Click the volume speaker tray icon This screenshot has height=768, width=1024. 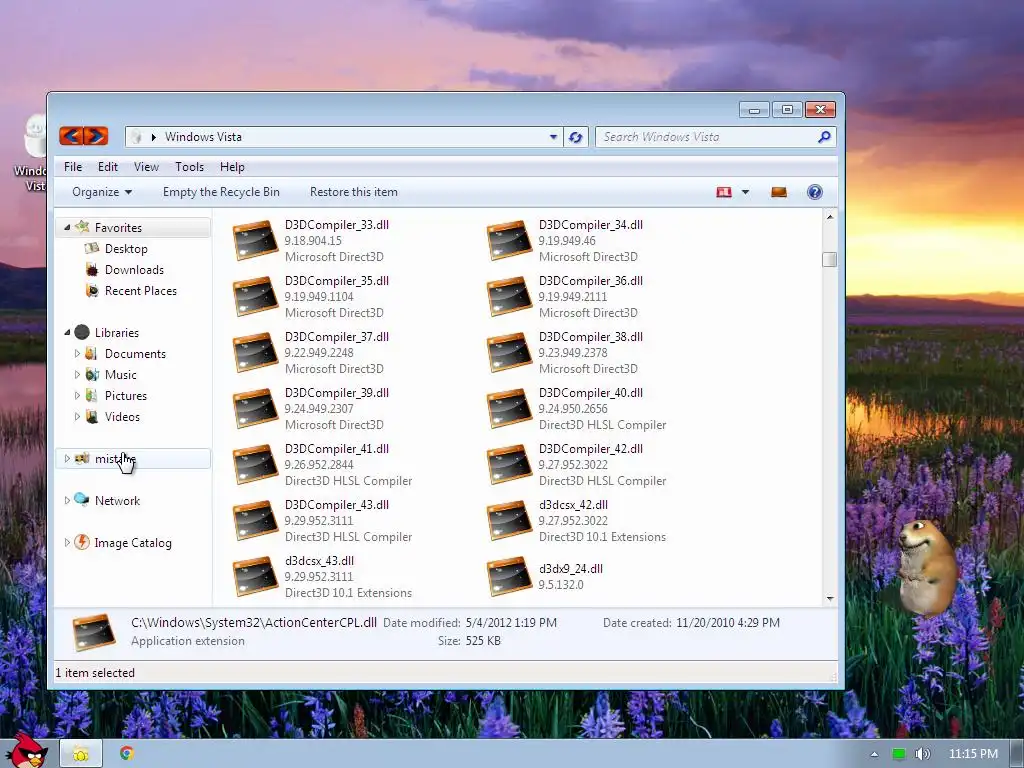pos(922,754)
